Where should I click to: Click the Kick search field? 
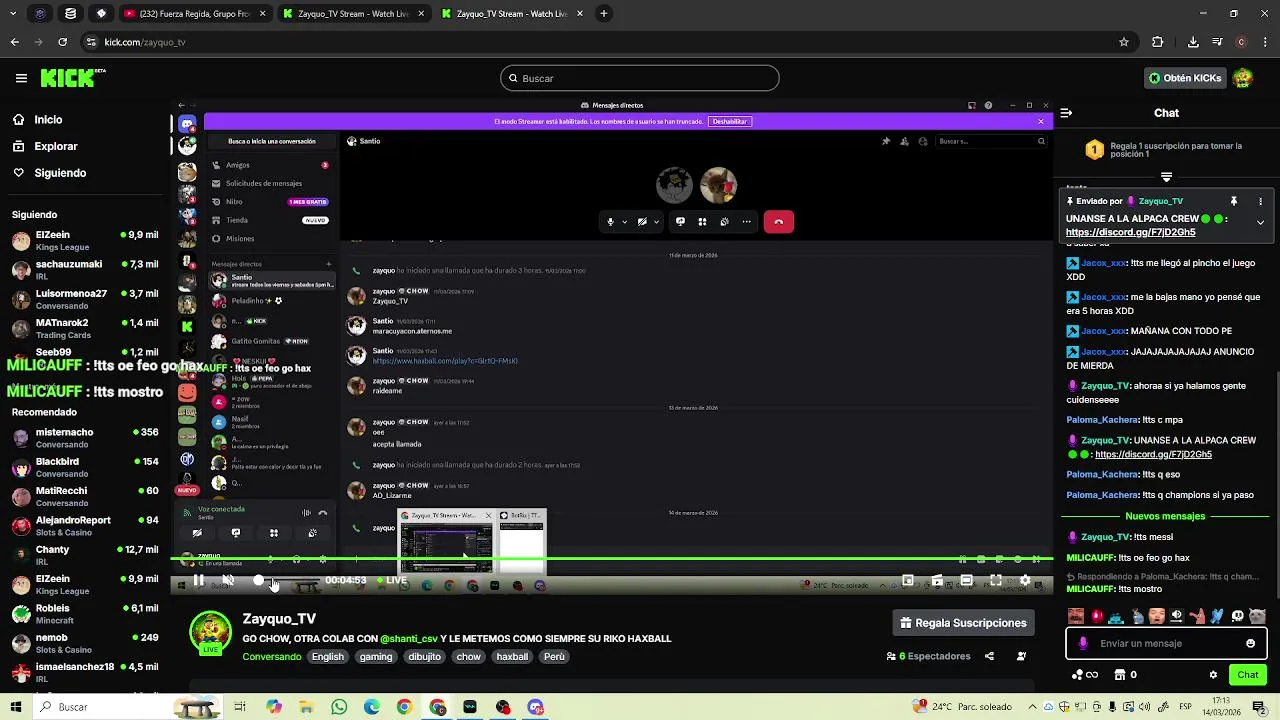[x=640, y=78]
